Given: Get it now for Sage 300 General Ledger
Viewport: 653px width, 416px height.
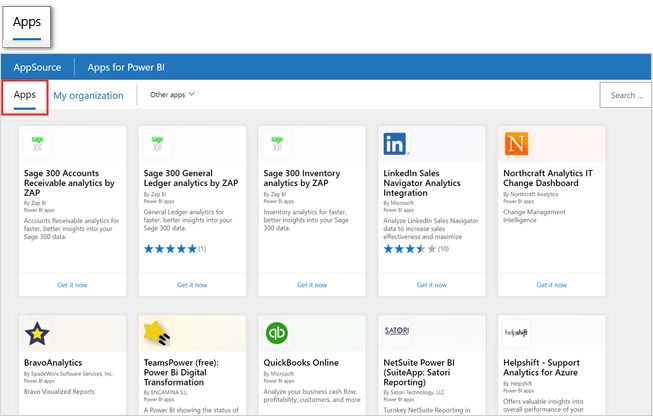Looking at the screenshot, I should tap(192, 285).
